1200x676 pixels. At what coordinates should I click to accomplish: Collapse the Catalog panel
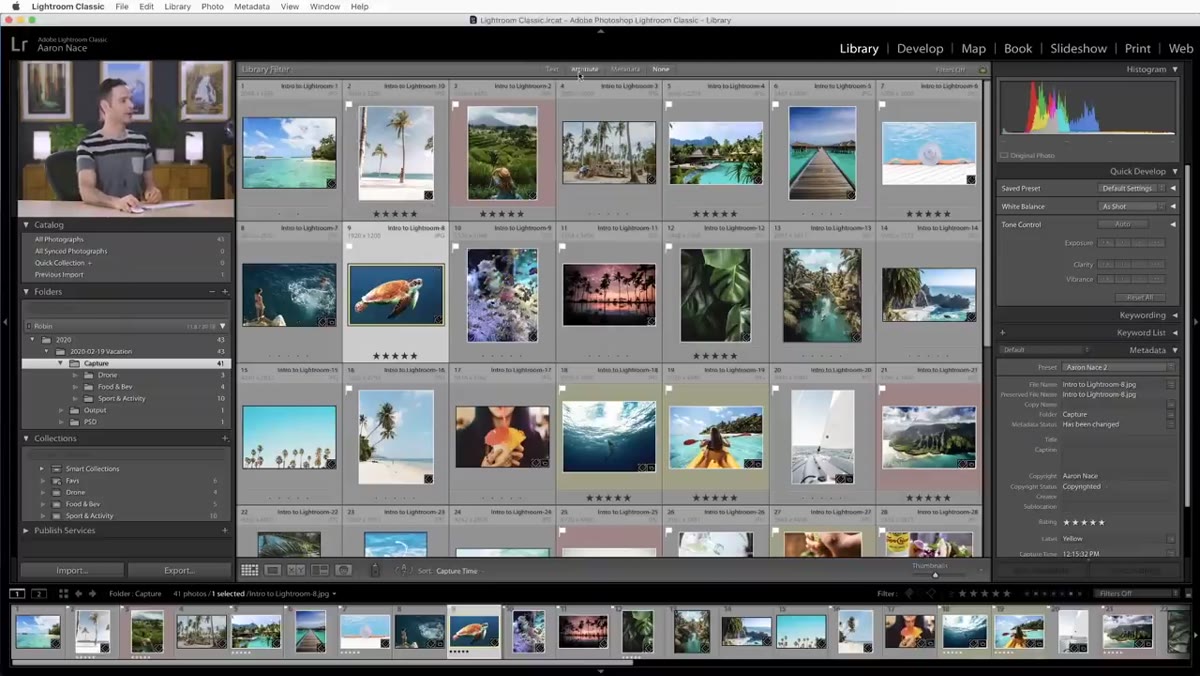(x=26, y=225)
